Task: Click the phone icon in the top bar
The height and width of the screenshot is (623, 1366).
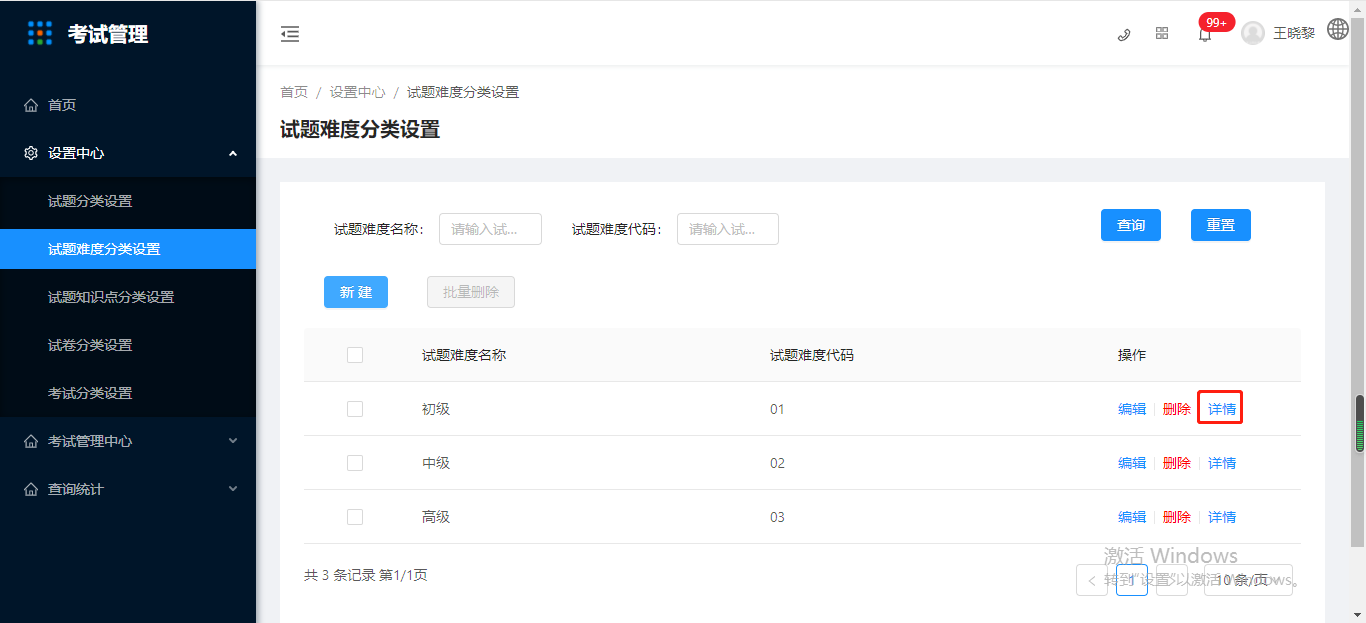Action: [x=1123, y=34]
